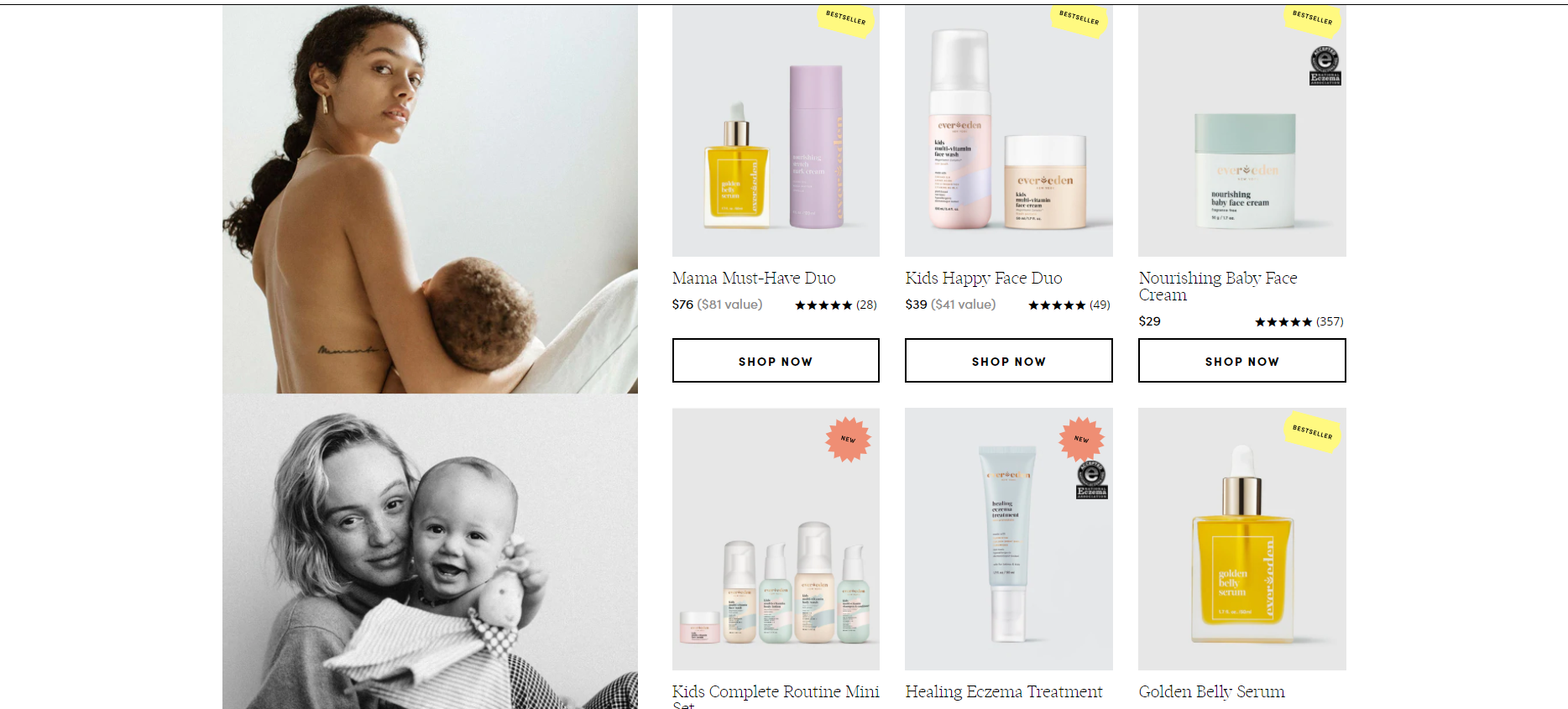
Task: Click the Eczema Association seal on Baby Face Cream
Action: 1325,65
